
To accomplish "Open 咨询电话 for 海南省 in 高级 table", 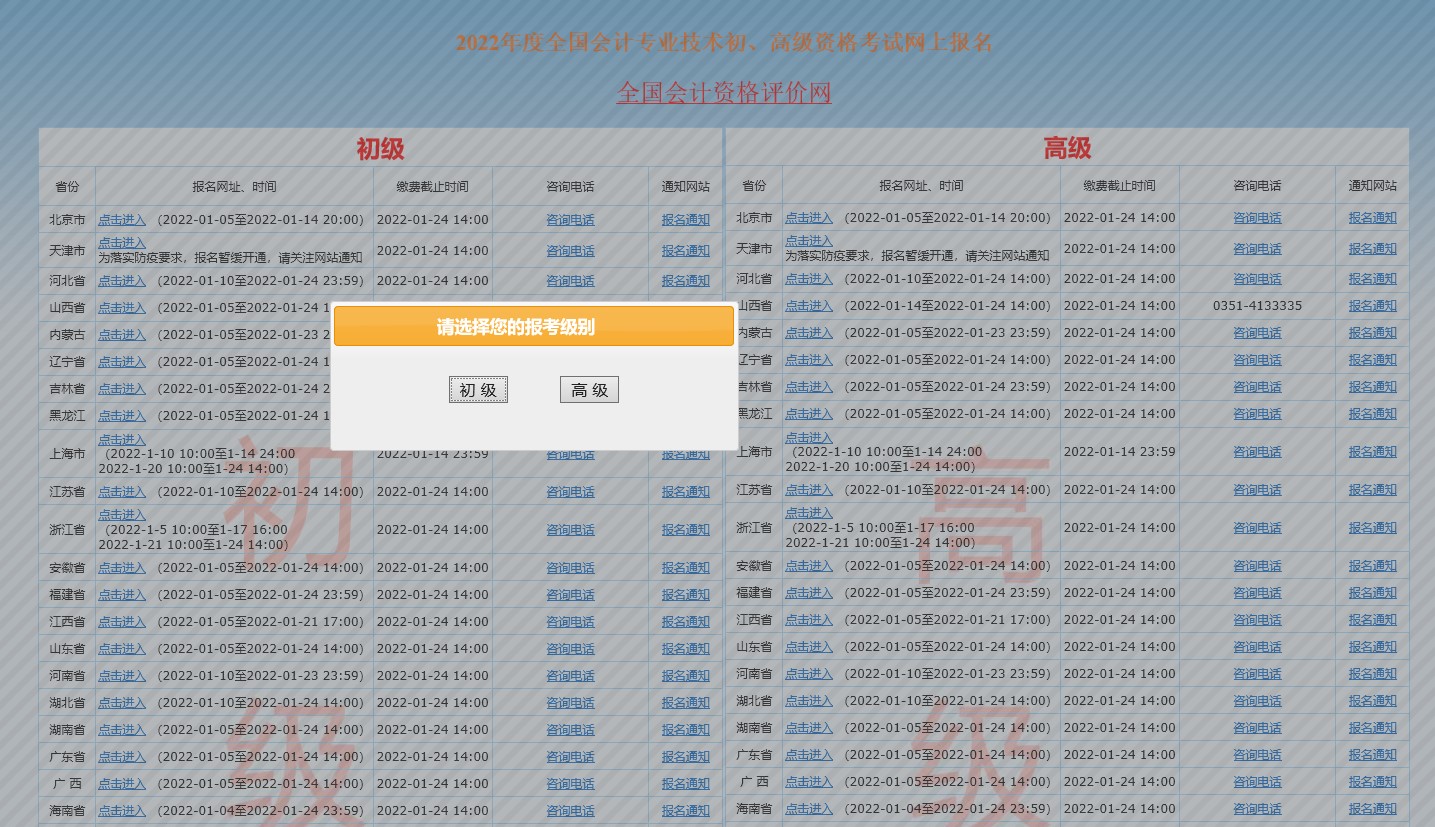I will [1257, 809].
